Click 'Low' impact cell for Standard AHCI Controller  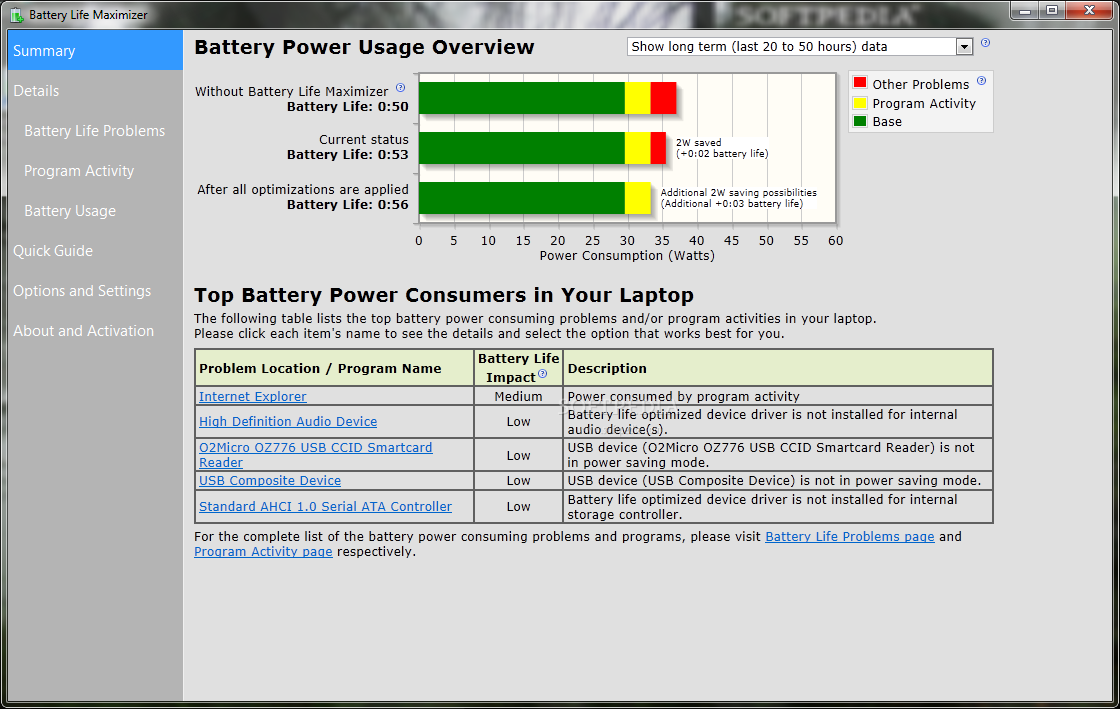coord(519,506)
